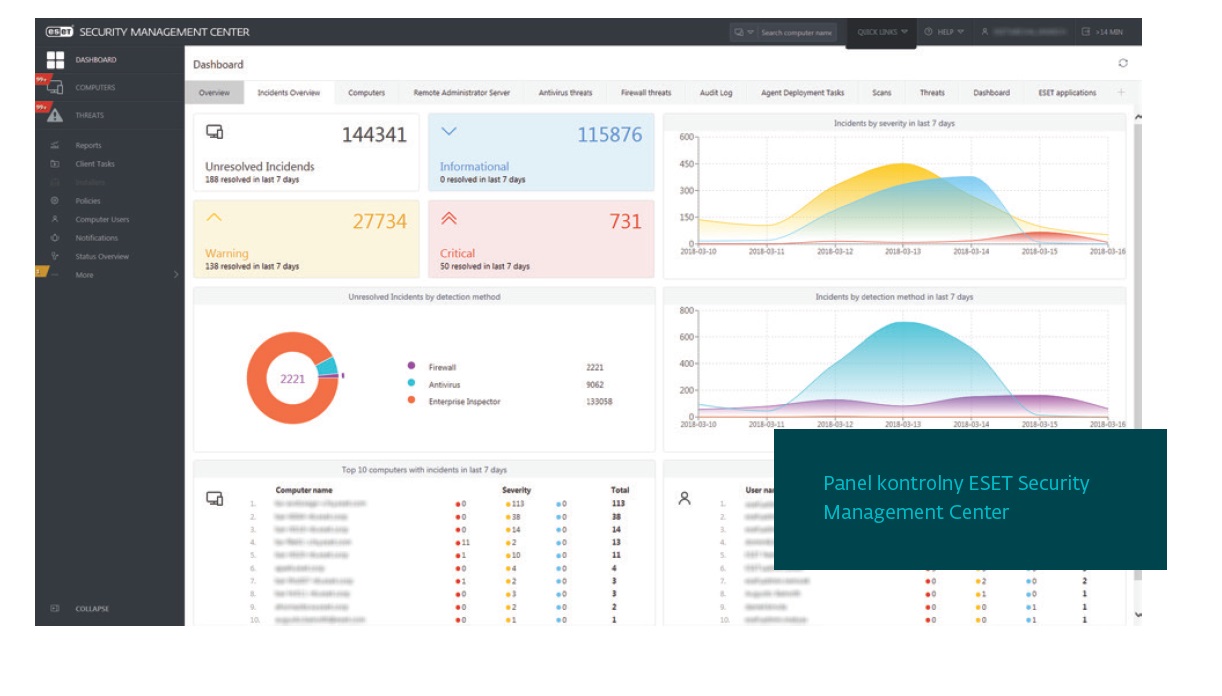Click the computer icon in Top 10 computers panel
This screenshot has width=1222, height=696.
[214, 498]
